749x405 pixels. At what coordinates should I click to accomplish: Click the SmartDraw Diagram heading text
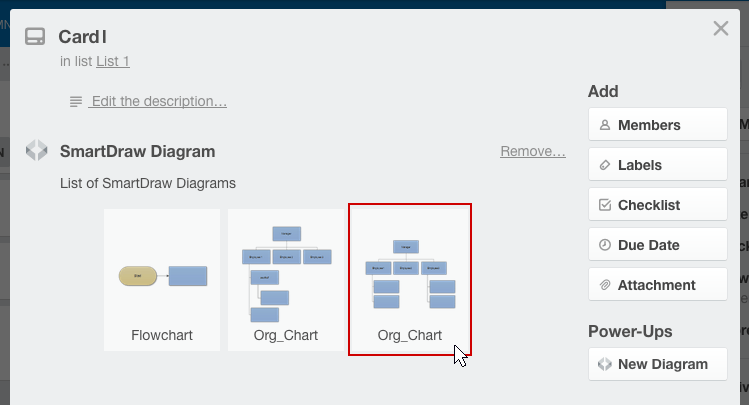pyautogui.click(x=137, y=152)
